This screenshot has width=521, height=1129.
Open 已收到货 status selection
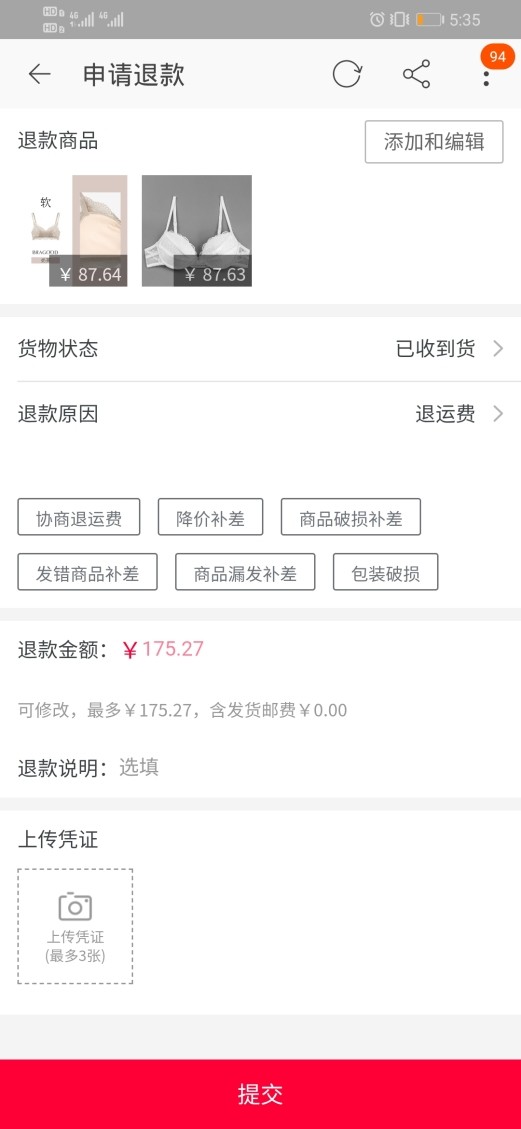[x=435, y=349]
